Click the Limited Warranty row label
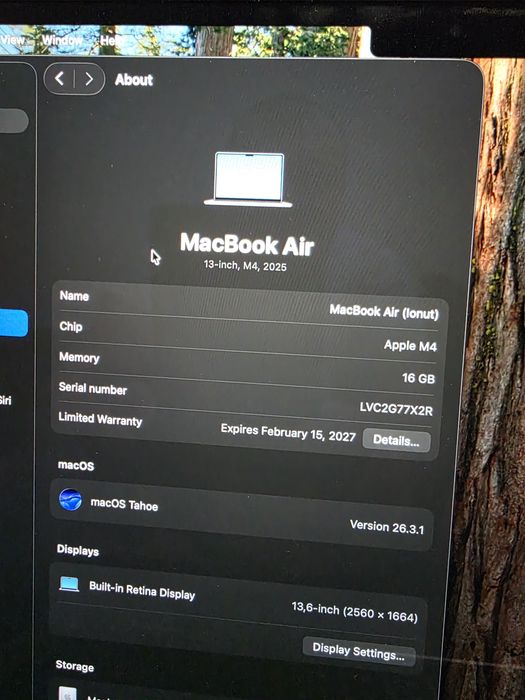Screen dimensions: 525x700 [x=100, y=419]
